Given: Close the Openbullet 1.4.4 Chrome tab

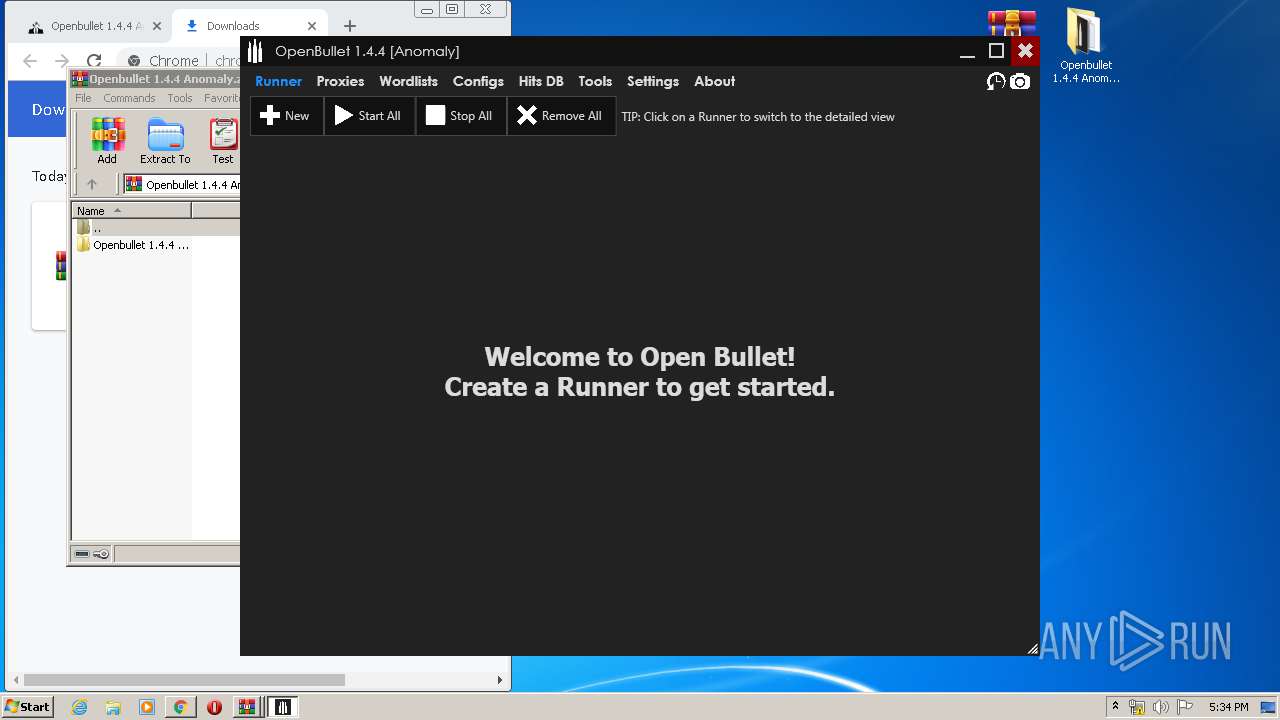Looking at the screenshot, I should coord(156,26).
